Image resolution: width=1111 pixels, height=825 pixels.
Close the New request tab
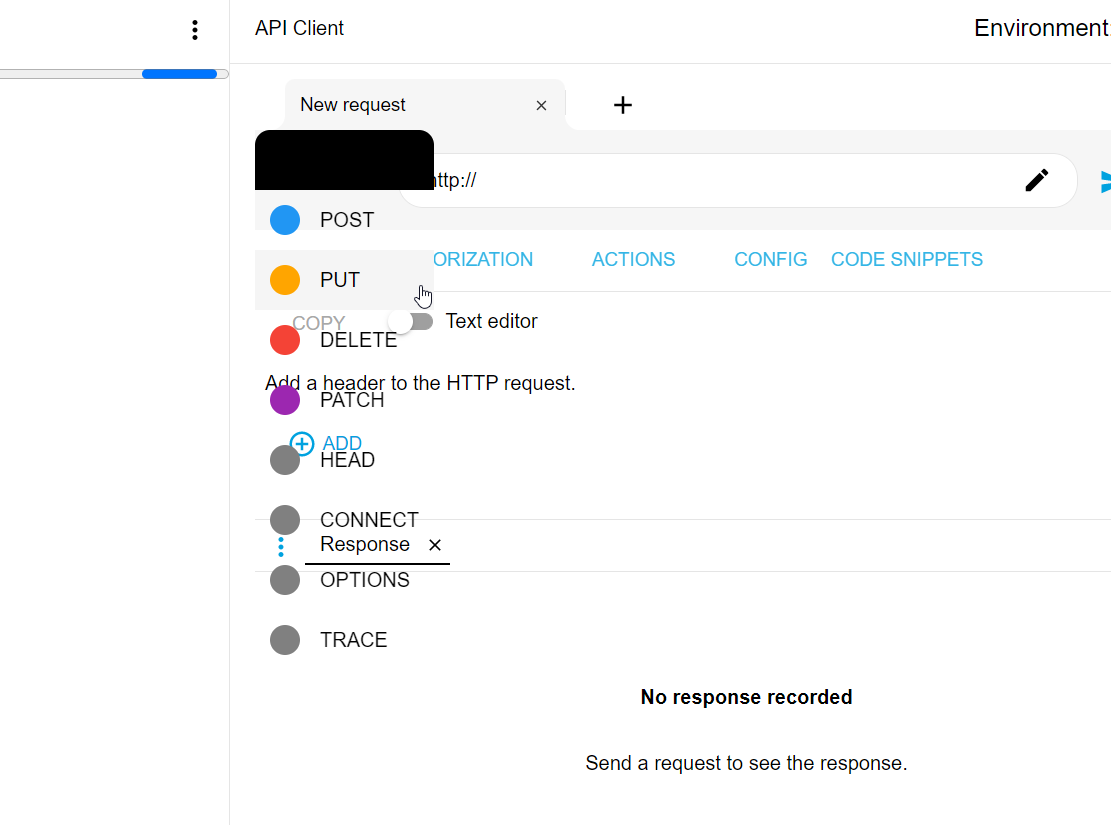pos(541,106)
